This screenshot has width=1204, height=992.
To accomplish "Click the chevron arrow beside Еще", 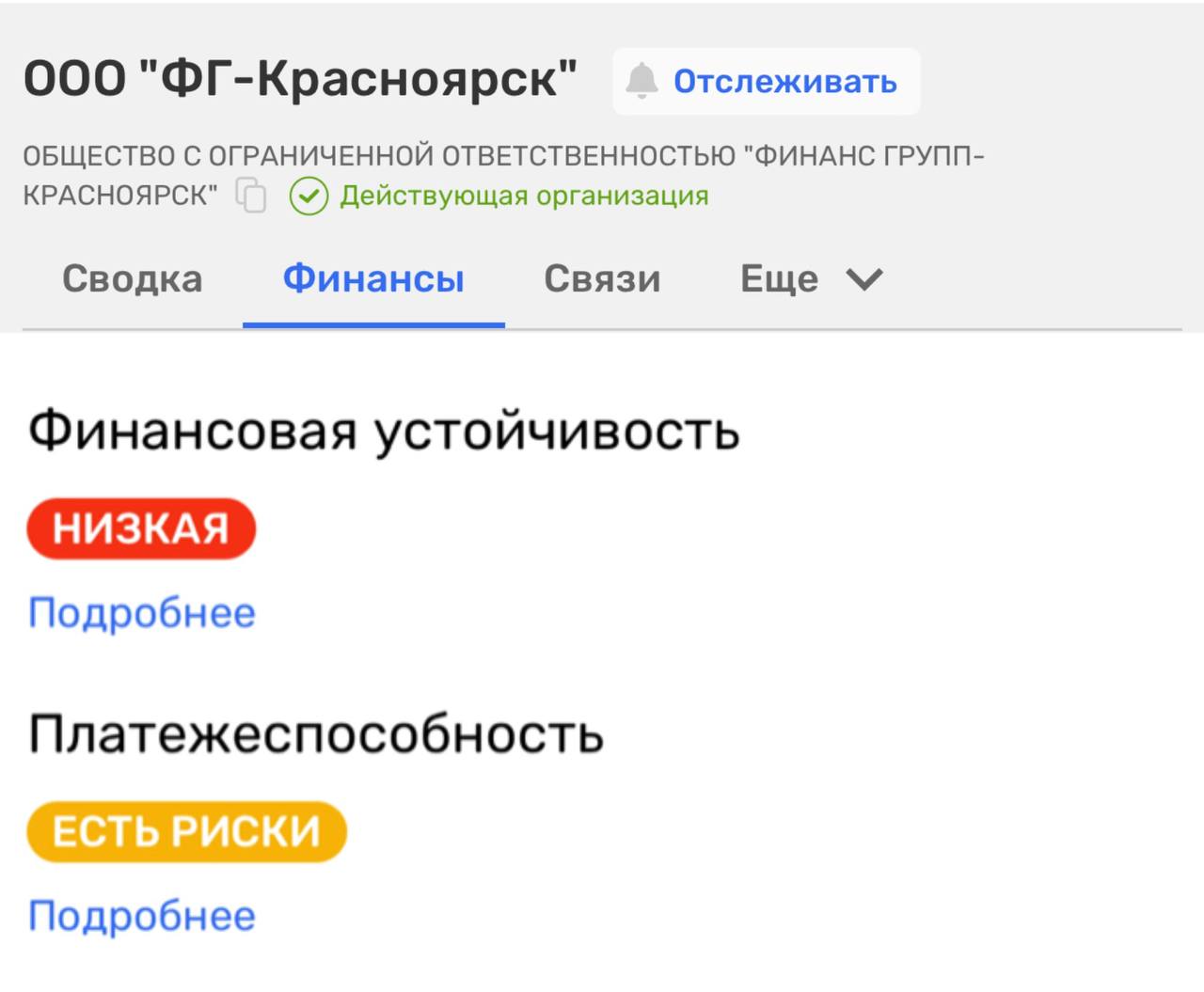I will tap(863, 279).
